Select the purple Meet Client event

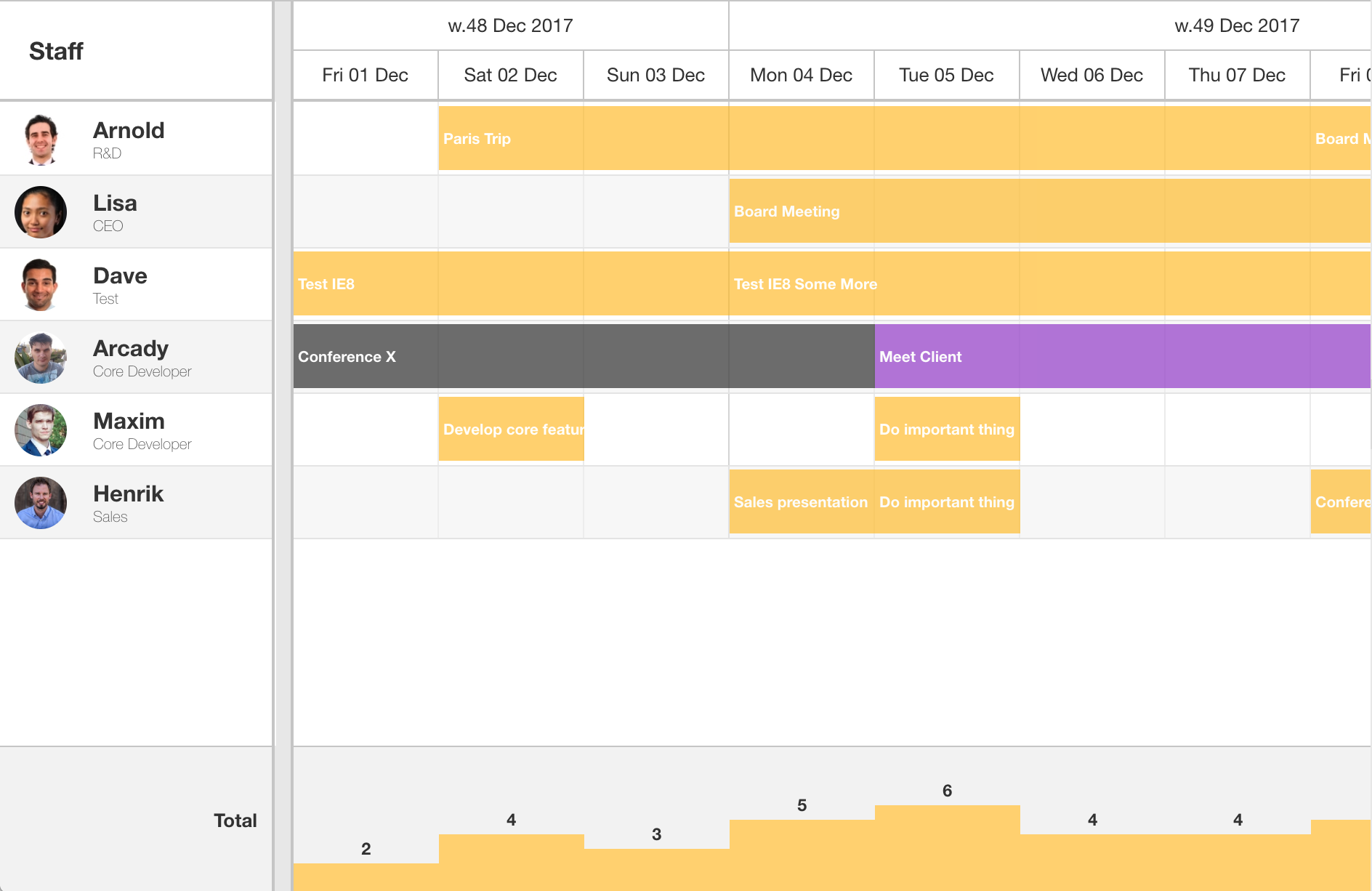coord(1054,356)
